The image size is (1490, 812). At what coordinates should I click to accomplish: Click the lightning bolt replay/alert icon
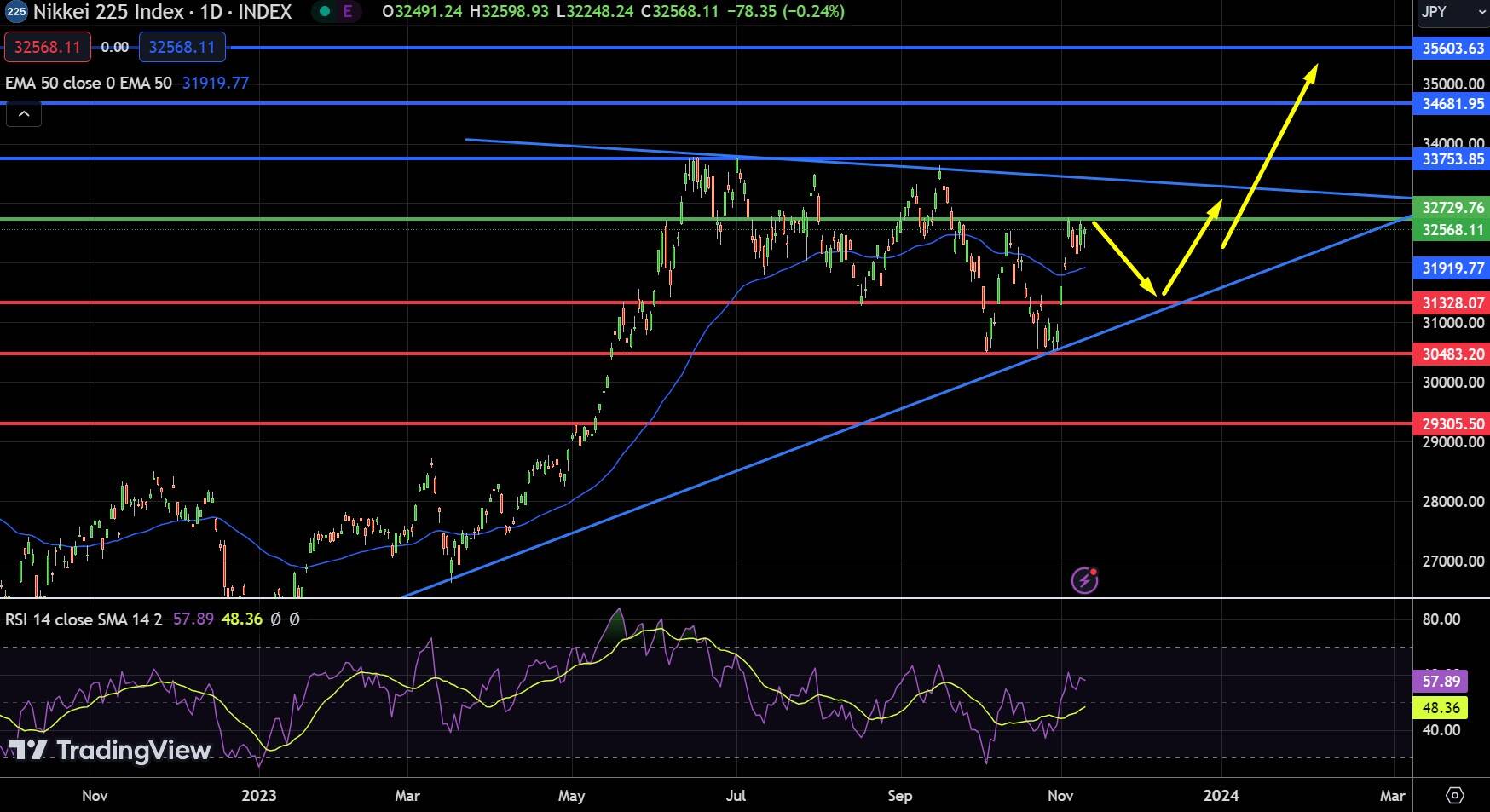1084,580
